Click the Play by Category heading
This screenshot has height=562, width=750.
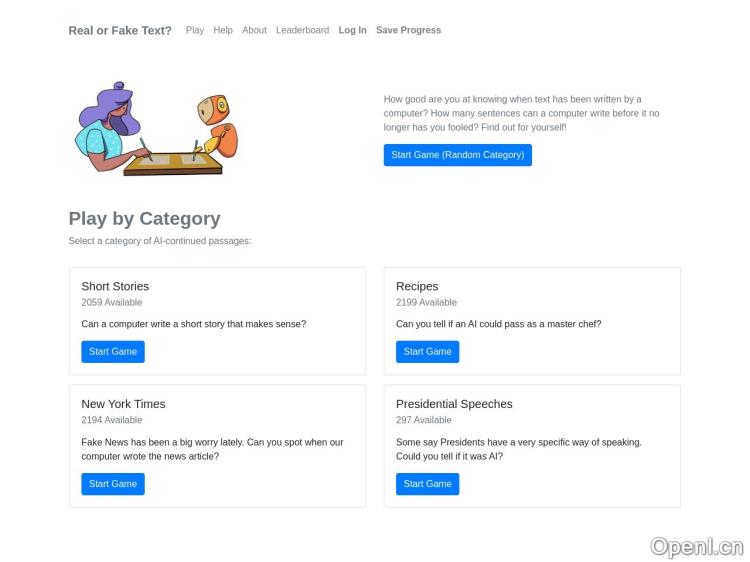(x=144, y=218)
